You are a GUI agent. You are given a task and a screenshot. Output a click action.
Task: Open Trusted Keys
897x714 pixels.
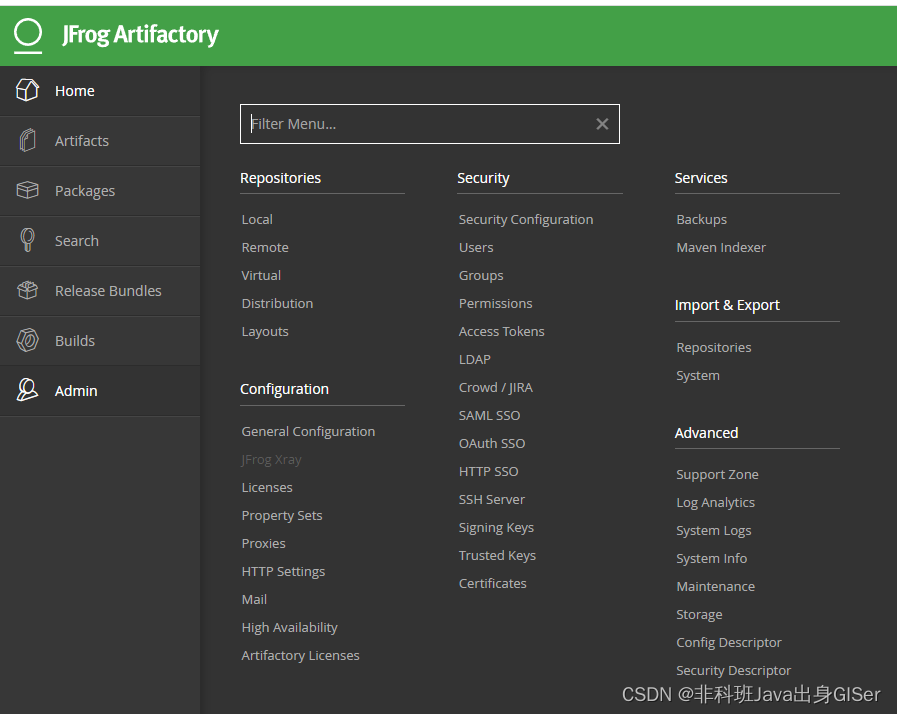497,556
